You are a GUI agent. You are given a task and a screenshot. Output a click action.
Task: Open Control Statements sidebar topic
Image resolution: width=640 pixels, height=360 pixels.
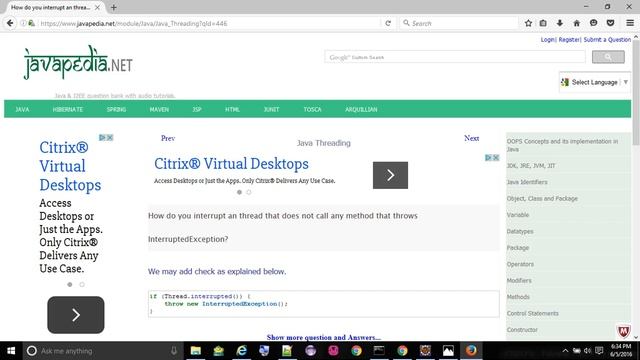point(532,313)
